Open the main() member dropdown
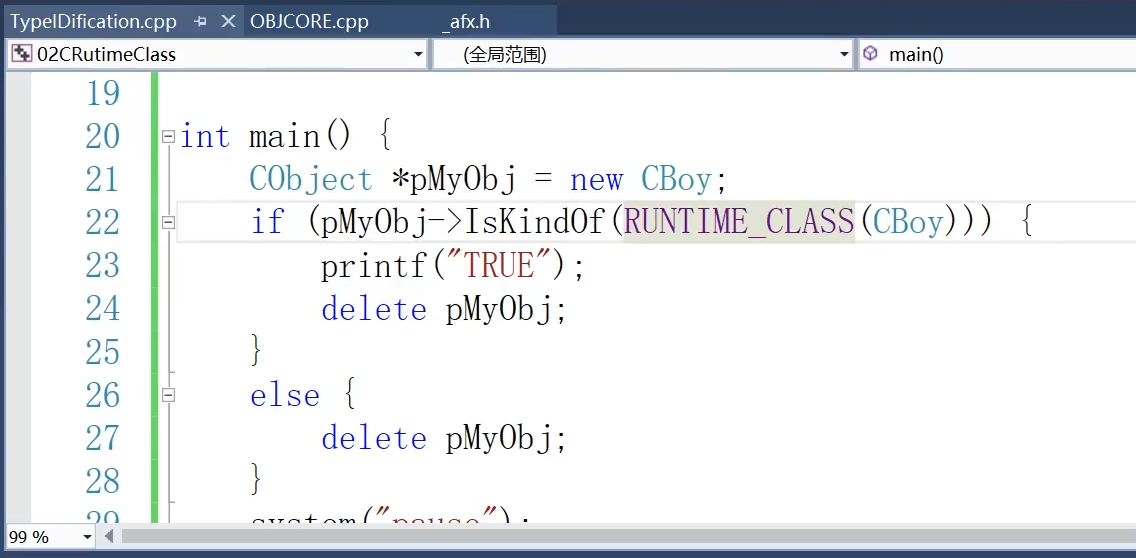This screenshot has height=558, width=1136. coord(998,54)
